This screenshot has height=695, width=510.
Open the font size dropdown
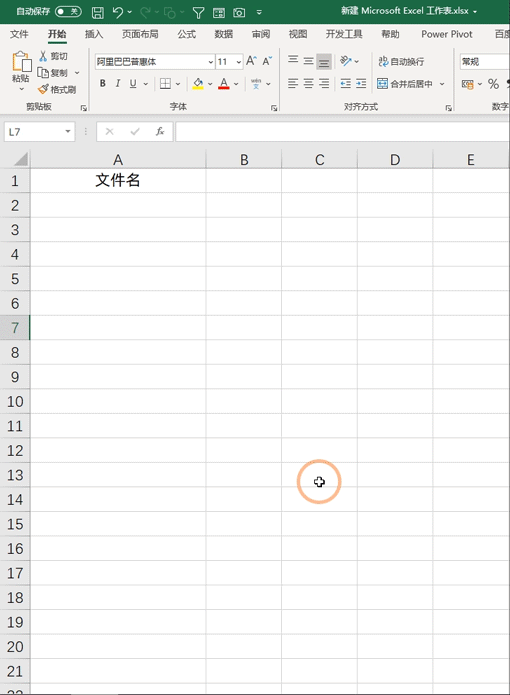[239, 62]
